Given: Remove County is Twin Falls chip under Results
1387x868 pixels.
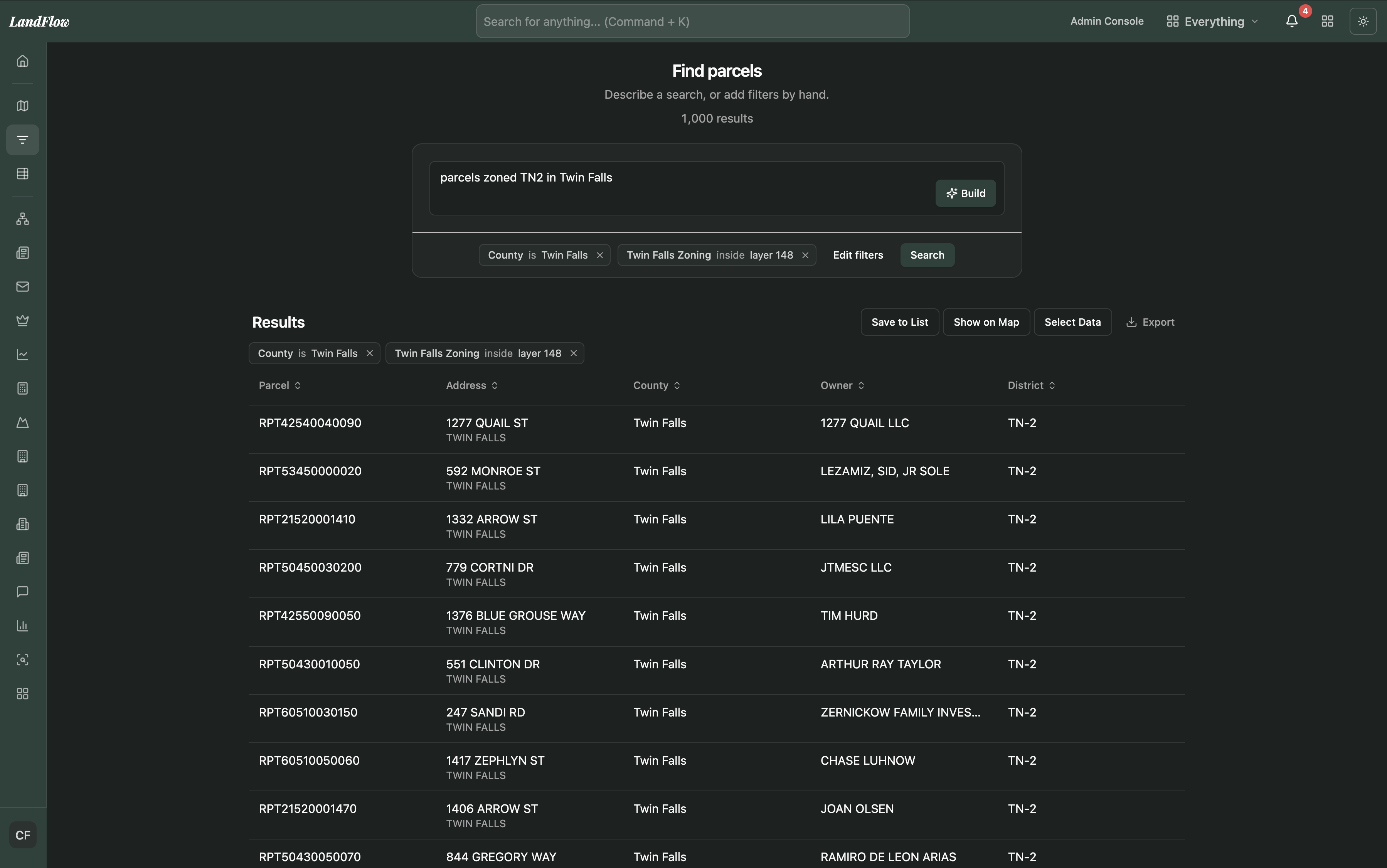Looking at the screenshot, I should tap(370, 353).
